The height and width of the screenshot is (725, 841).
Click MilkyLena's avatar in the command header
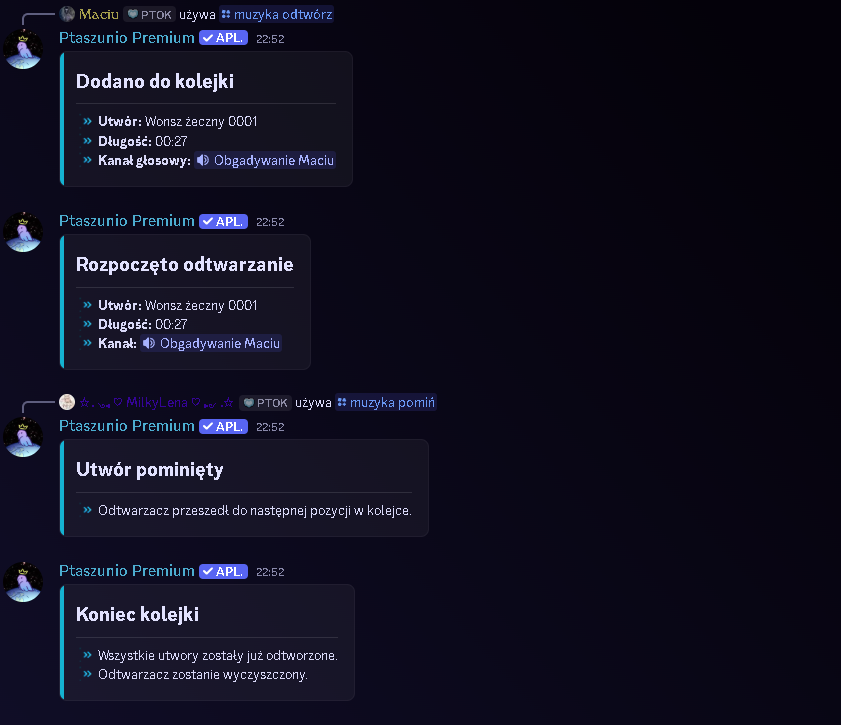point(67,401)
